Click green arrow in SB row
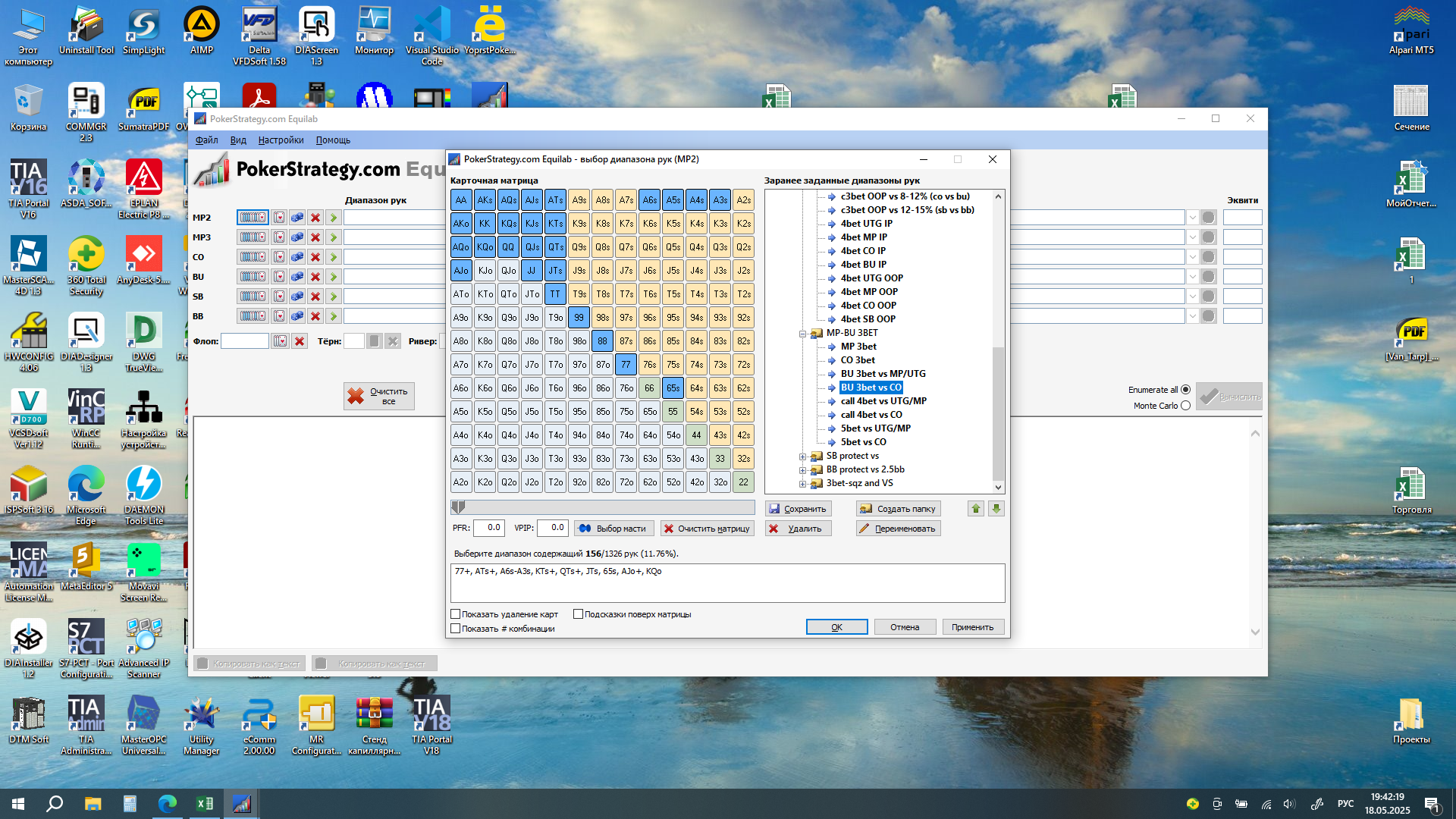This screenshot has width=1456, height=819. pyautogui.click(x=333, y=297)
